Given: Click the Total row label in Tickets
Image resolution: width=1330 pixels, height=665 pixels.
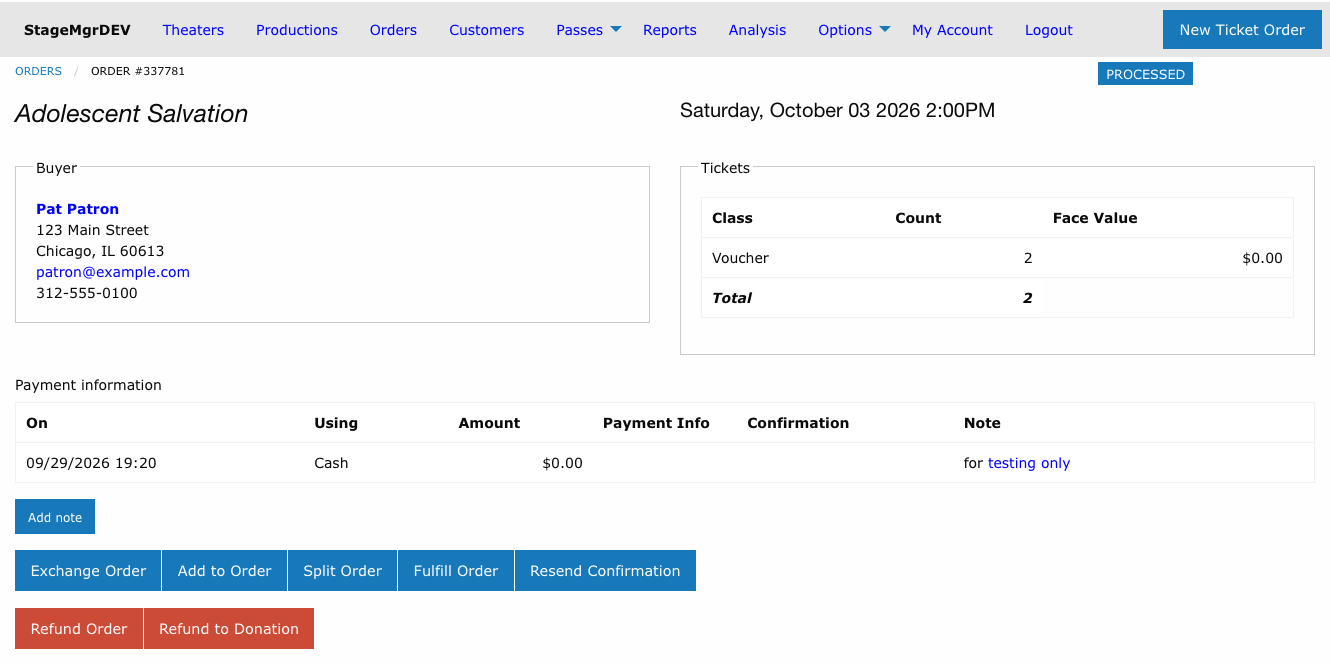Looking at the screenshot, I should 732,298.
